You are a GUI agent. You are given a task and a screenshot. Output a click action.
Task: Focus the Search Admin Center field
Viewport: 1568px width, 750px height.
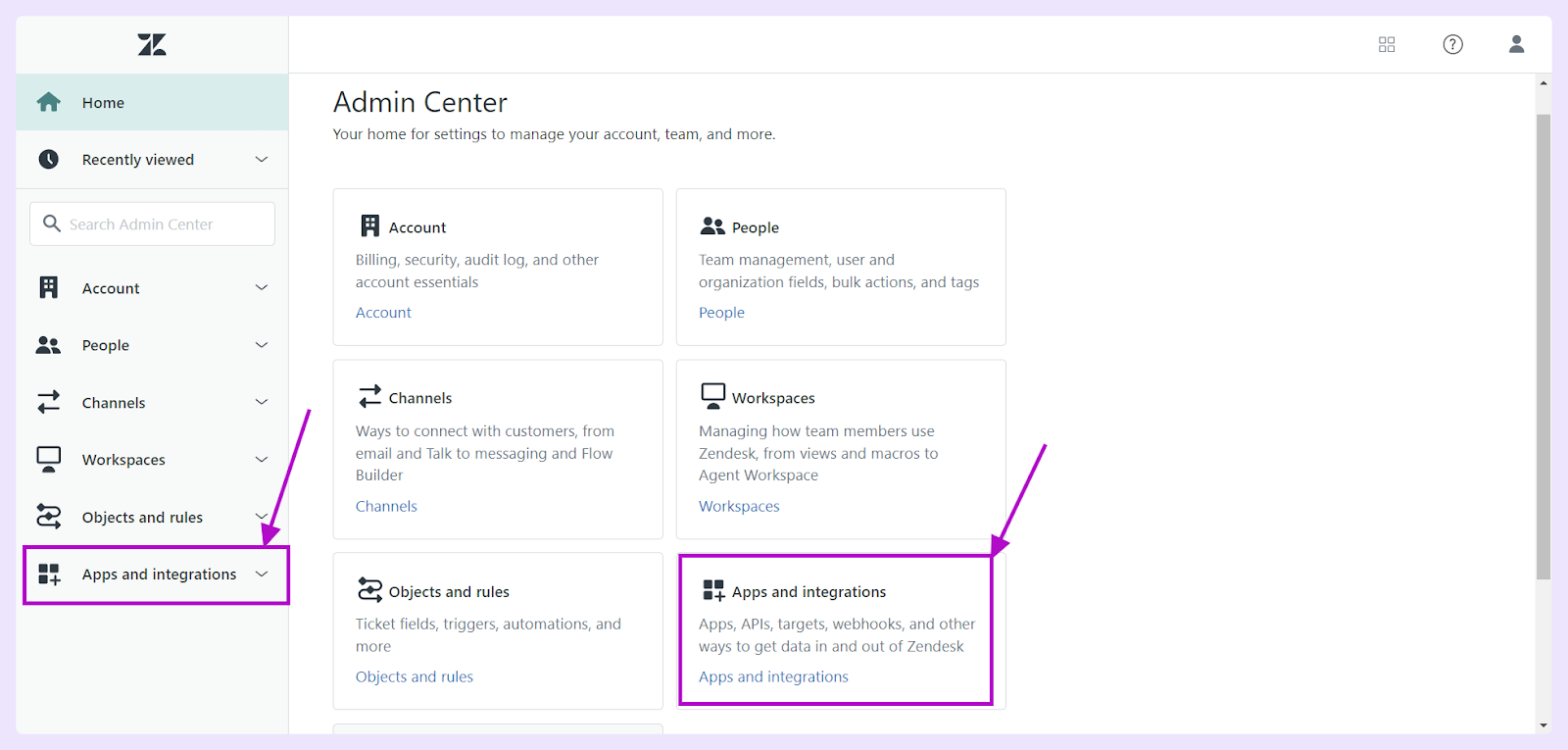pos(152,224)
